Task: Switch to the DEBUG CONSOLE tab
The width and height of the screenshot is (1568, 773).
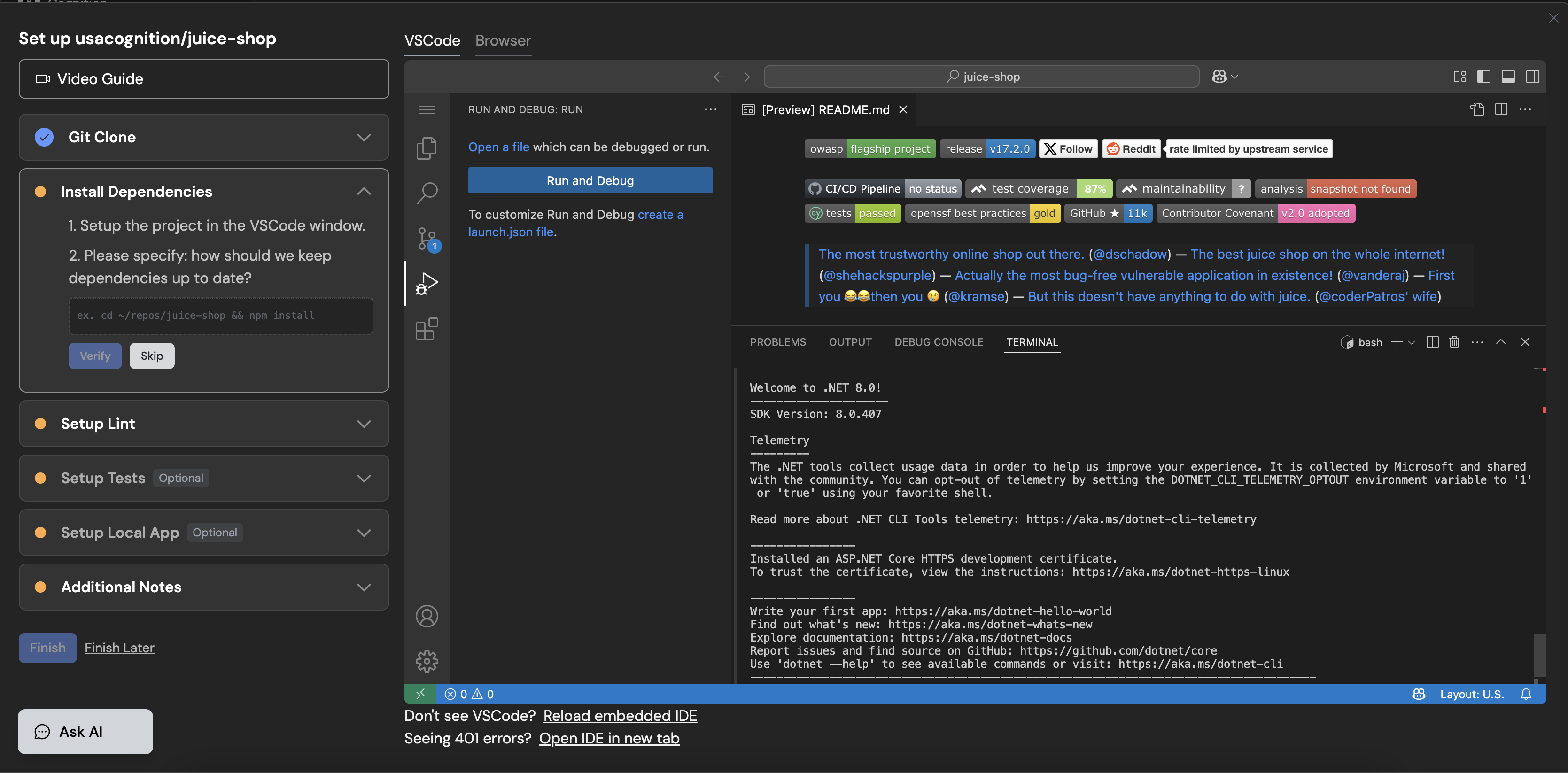Action: click(939, 342)
